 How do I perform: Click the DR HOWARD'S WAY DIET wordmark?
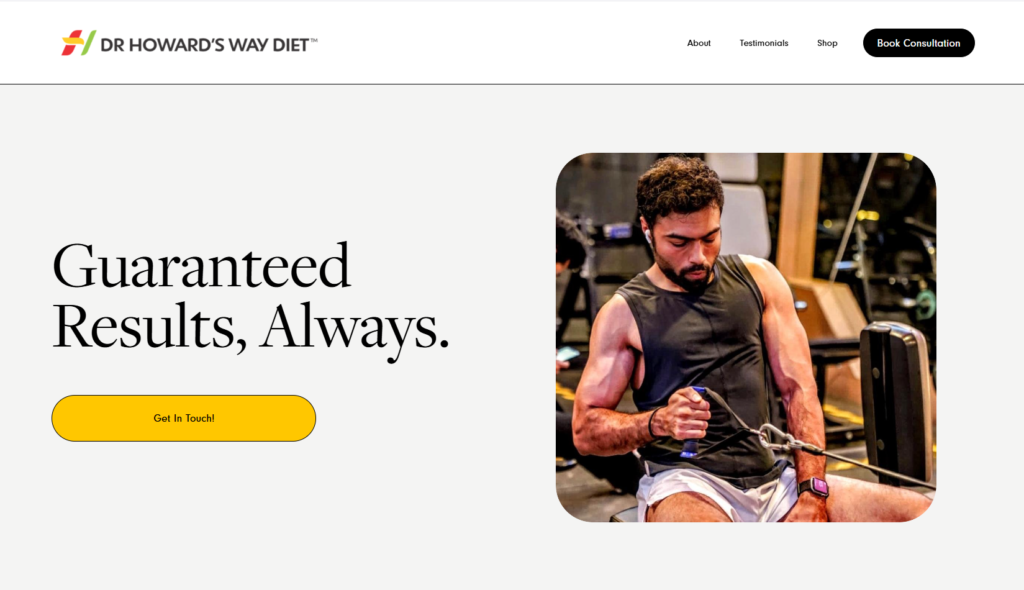(x=204, y=45)
